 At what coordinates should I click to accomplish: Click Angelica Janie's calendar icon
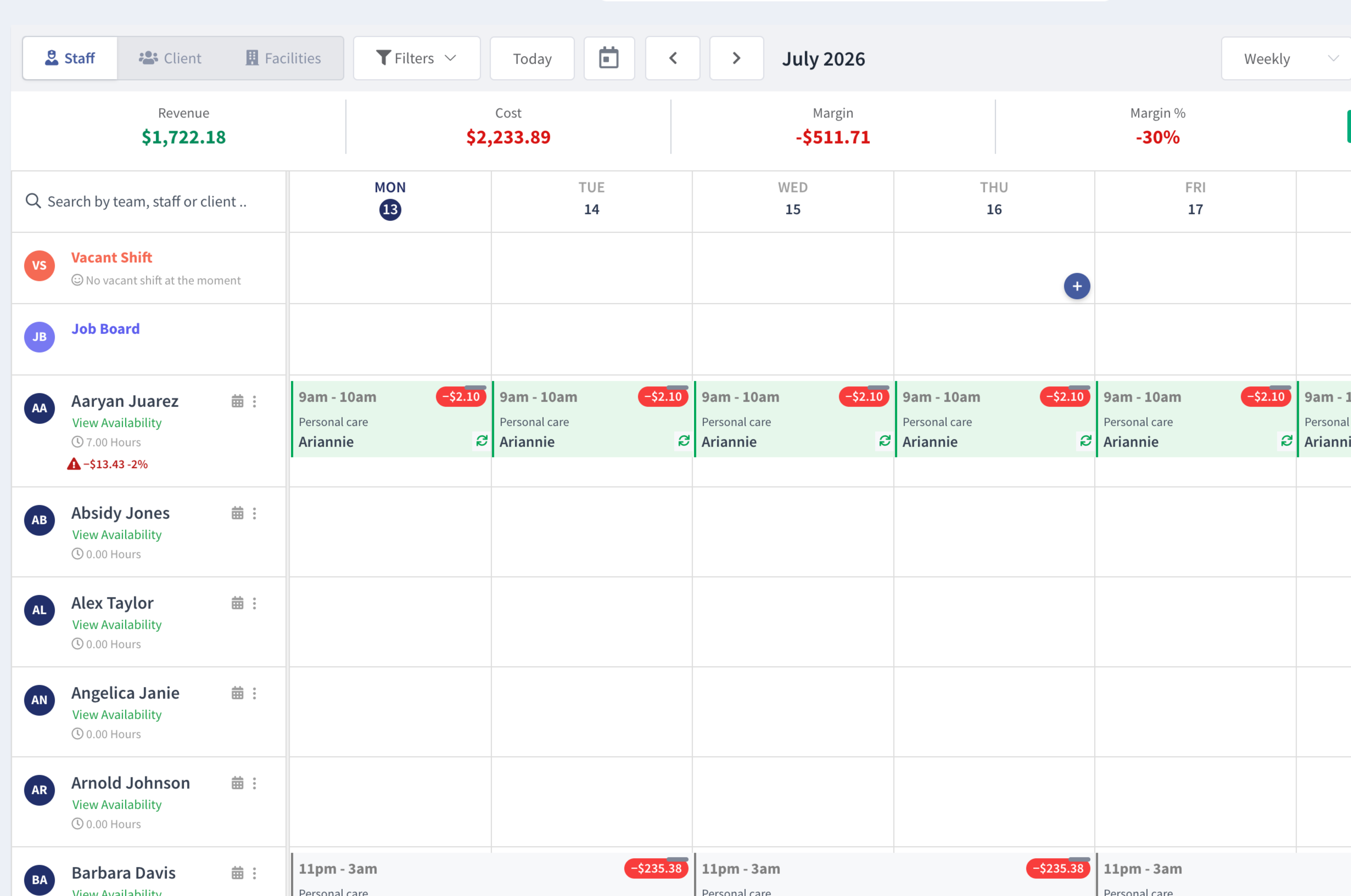[x=237, y=693]
